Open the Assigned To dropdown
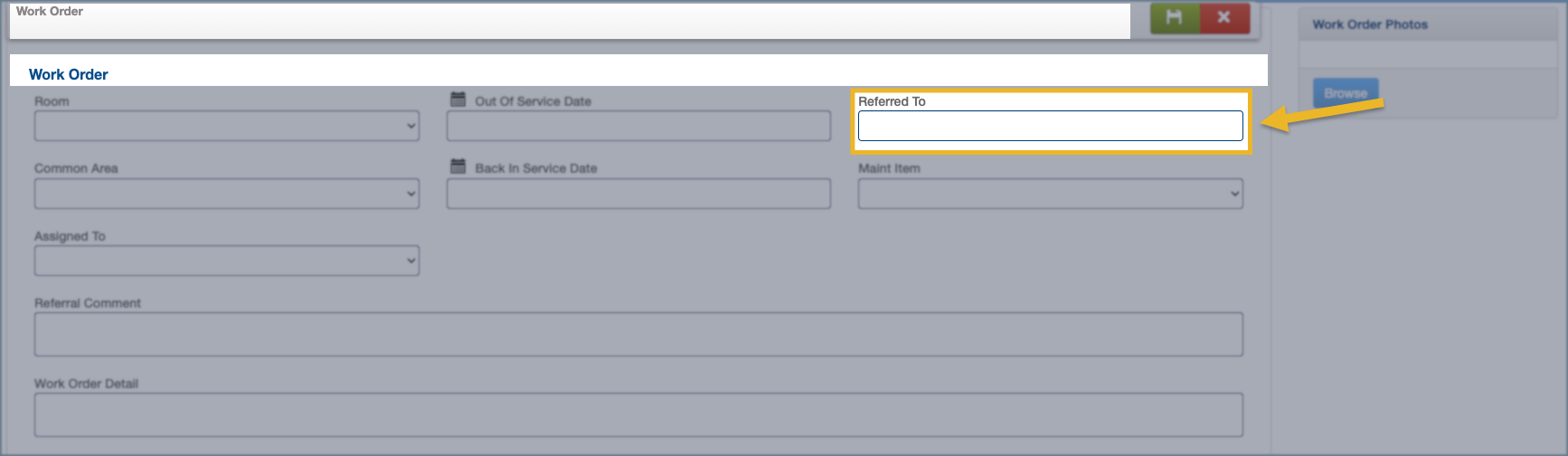 (226, 261)
